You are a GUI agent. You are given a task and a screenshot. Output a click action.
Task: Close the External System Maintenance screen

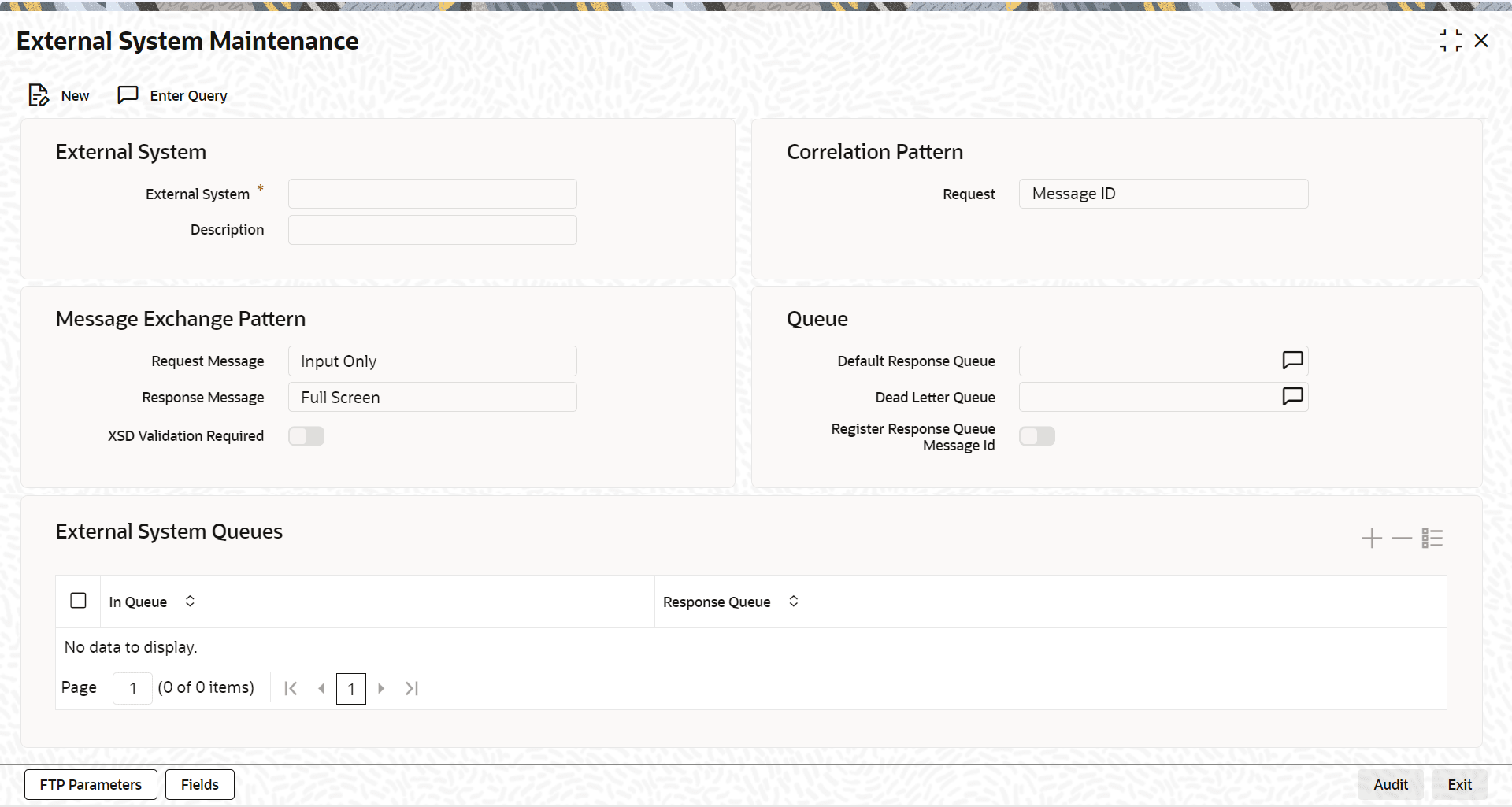coord(1481,40)
